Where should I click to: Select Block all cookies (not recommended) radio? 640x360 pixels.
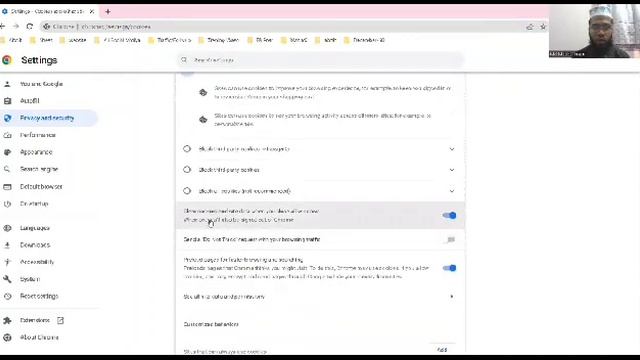pyautogui.click(x=187, y=191)
